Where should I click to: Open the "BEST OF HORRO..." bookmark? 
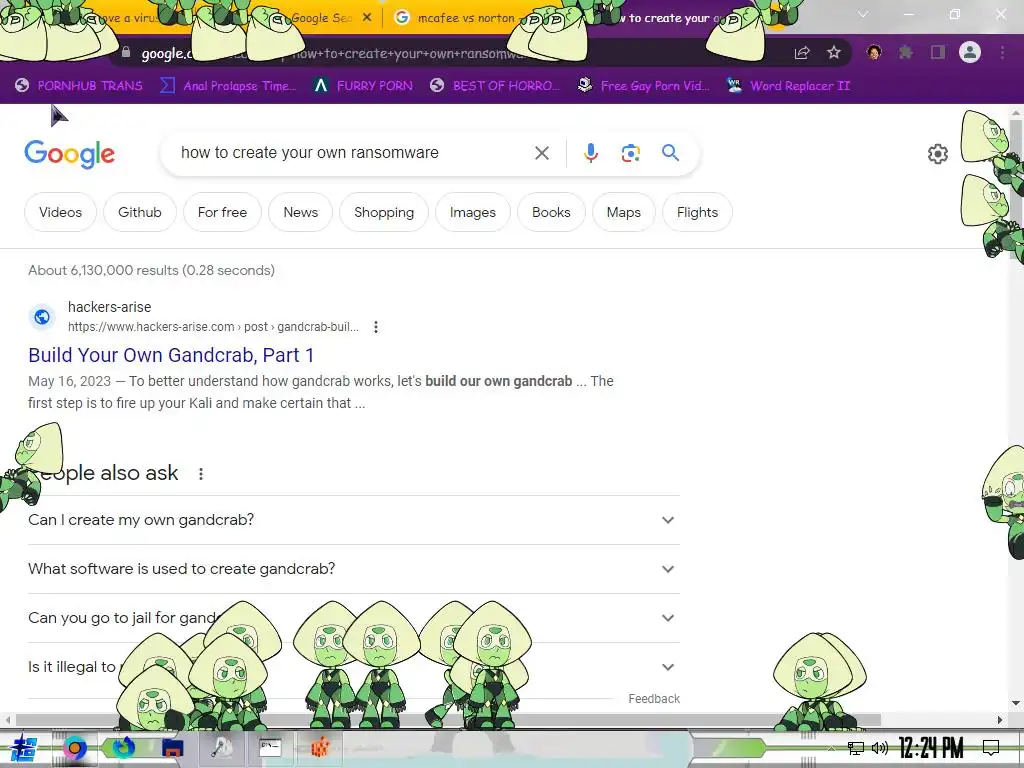point(496,86)
